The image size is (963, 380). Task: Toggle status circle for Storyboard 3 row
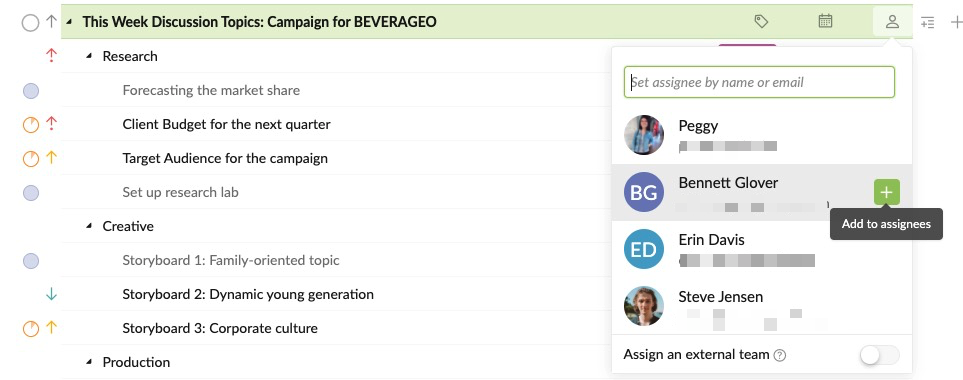pos(31,330)
